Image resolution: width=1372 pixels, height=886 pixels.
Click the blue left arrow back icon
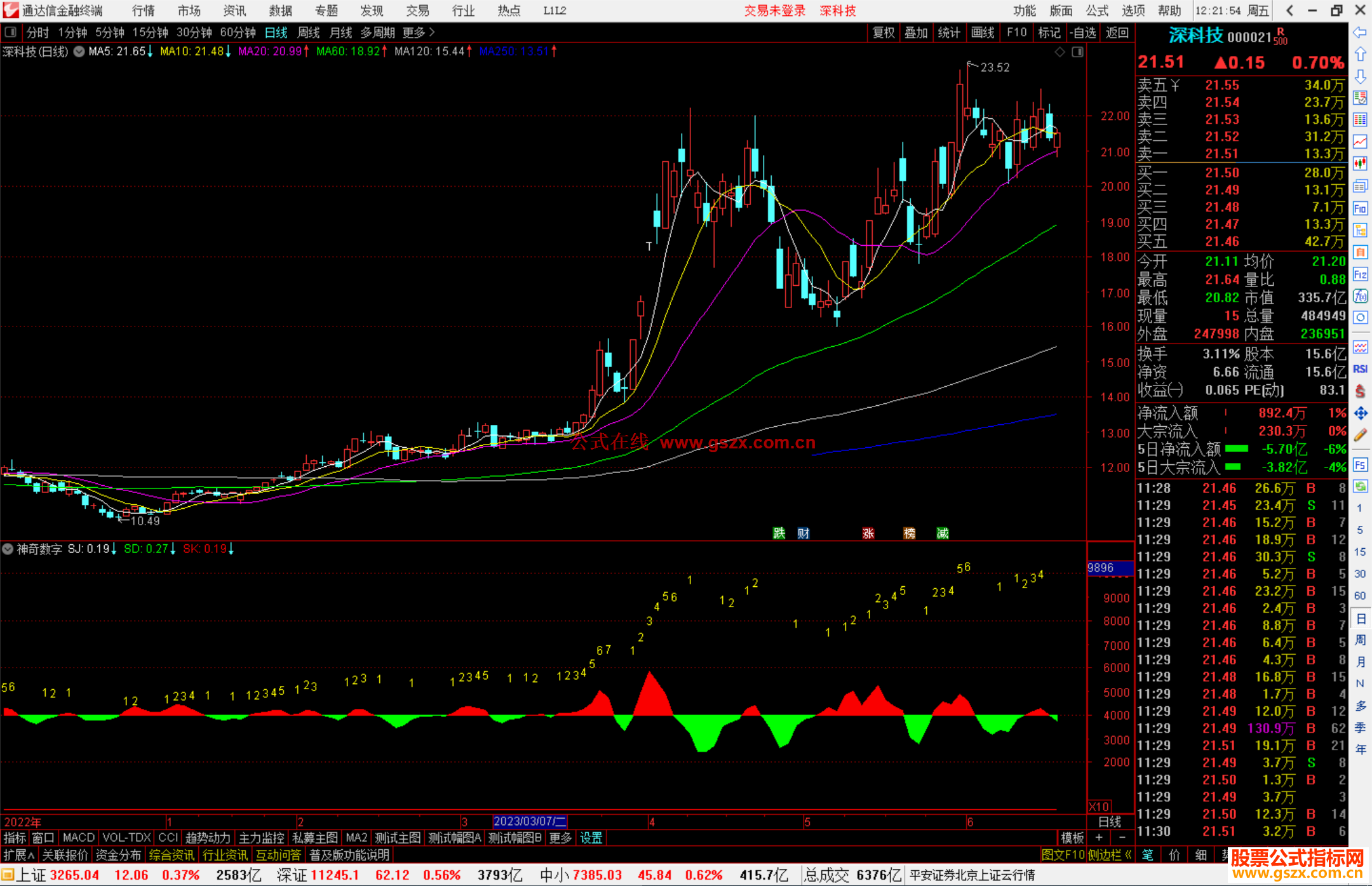tap(1360, 32)
